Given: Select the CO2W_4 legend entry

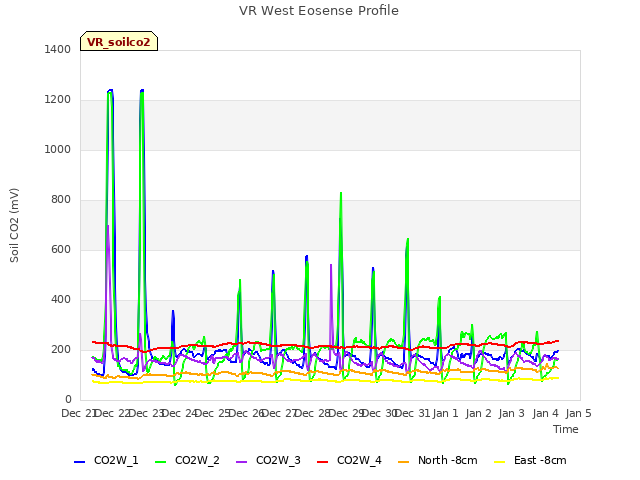Looking at the screenshot, I should tap(349, 460).
